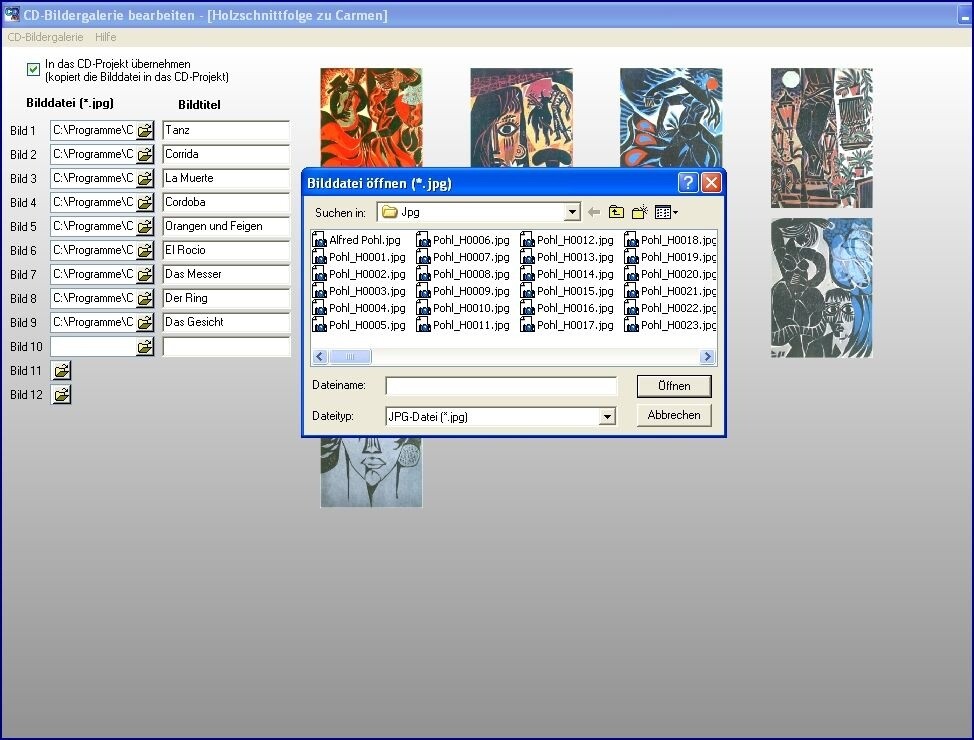
Task: Go back to previous folder in dialog
Action: pyautogui.click(x=594, y=212)
